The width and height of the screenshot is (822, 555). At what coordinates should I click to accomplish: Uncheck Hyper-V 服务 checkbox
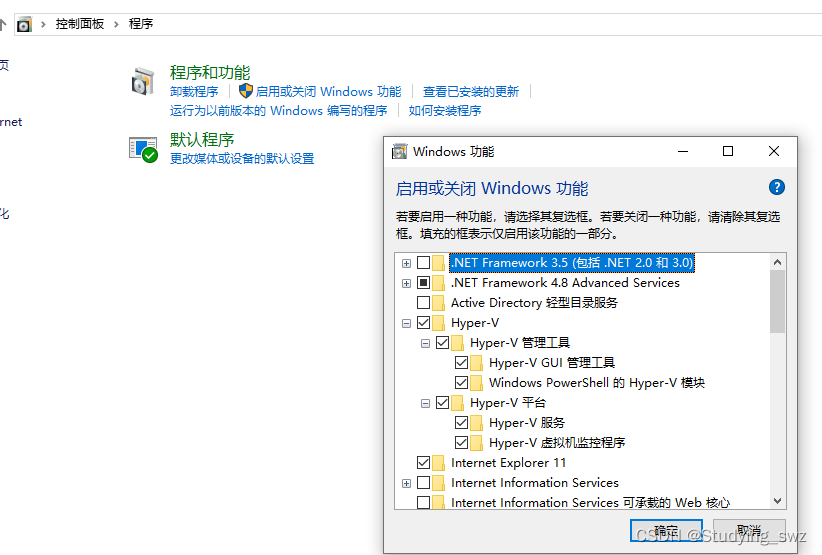point(461,422)
